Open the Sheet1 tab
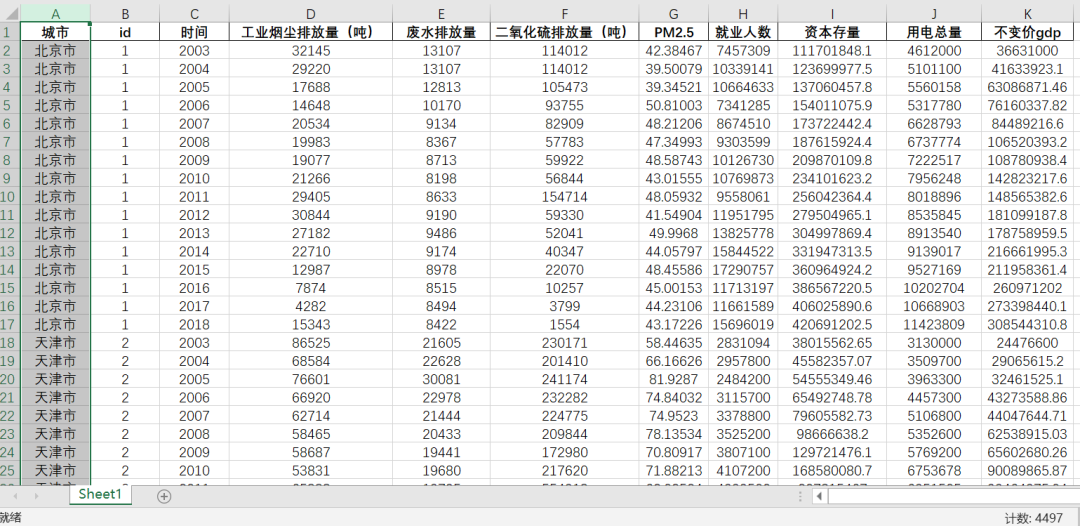 coord(100,494)
